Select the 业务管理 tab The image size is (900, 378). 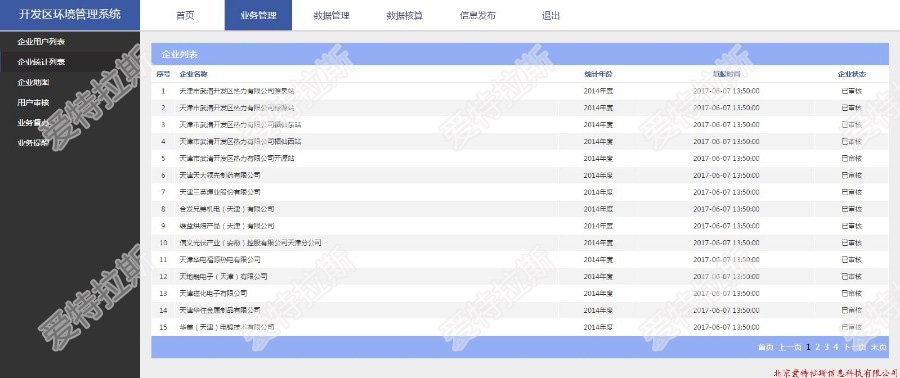(258, 15)
